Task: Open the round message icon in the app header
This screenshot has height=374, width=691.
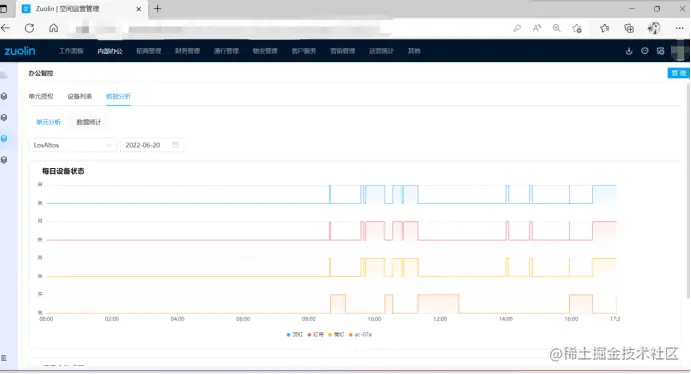Action: pyautogui.click(x=645, y=51)
